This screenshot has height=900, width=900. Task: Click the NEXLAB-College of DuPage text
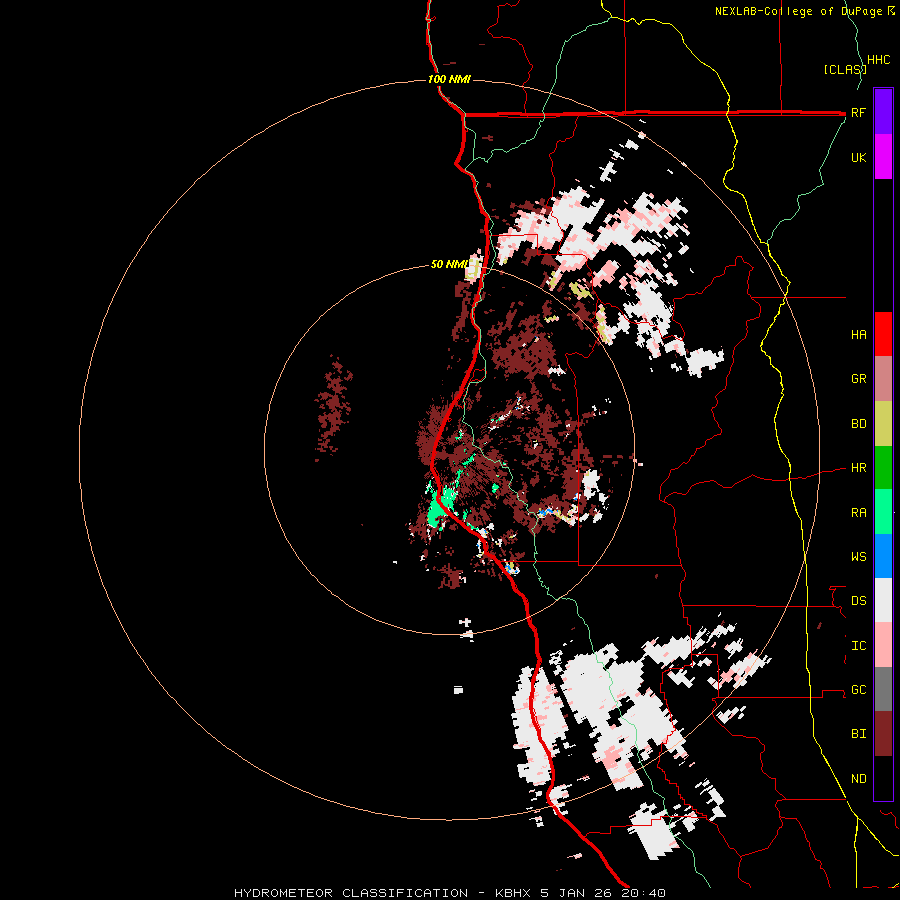798,11
